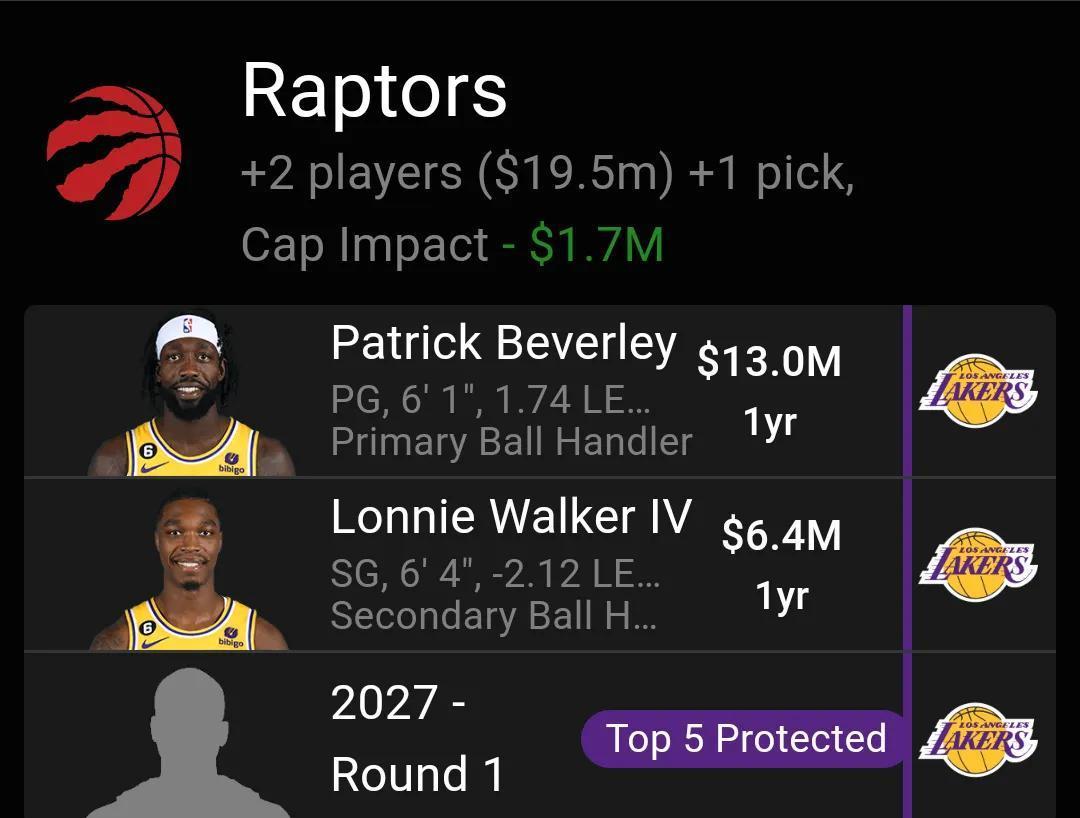Click Beverley's $13.0M salary figure
1080x818 pixels.
769,361
